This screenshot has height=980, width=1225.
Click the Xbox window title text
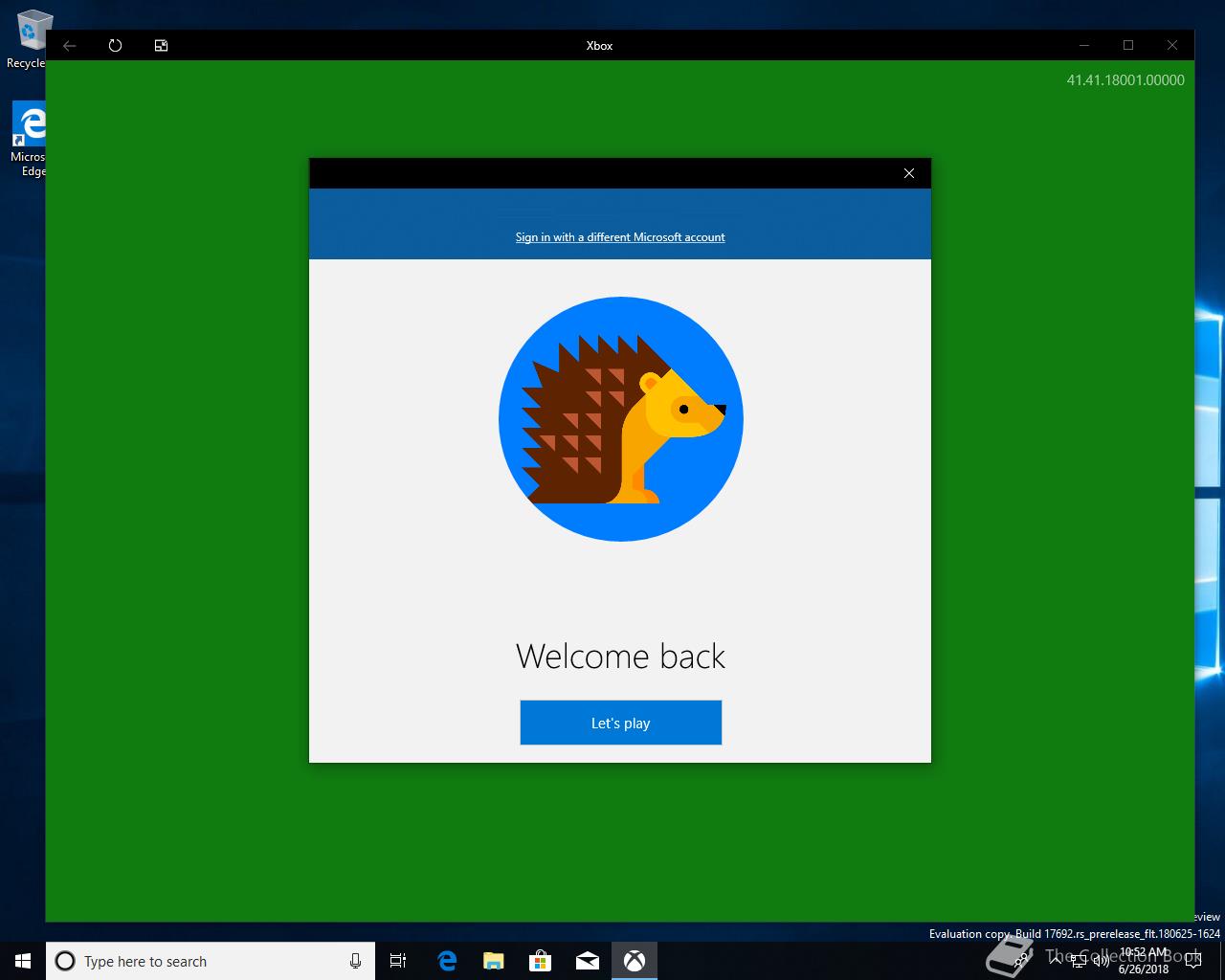tap(599, 45)
